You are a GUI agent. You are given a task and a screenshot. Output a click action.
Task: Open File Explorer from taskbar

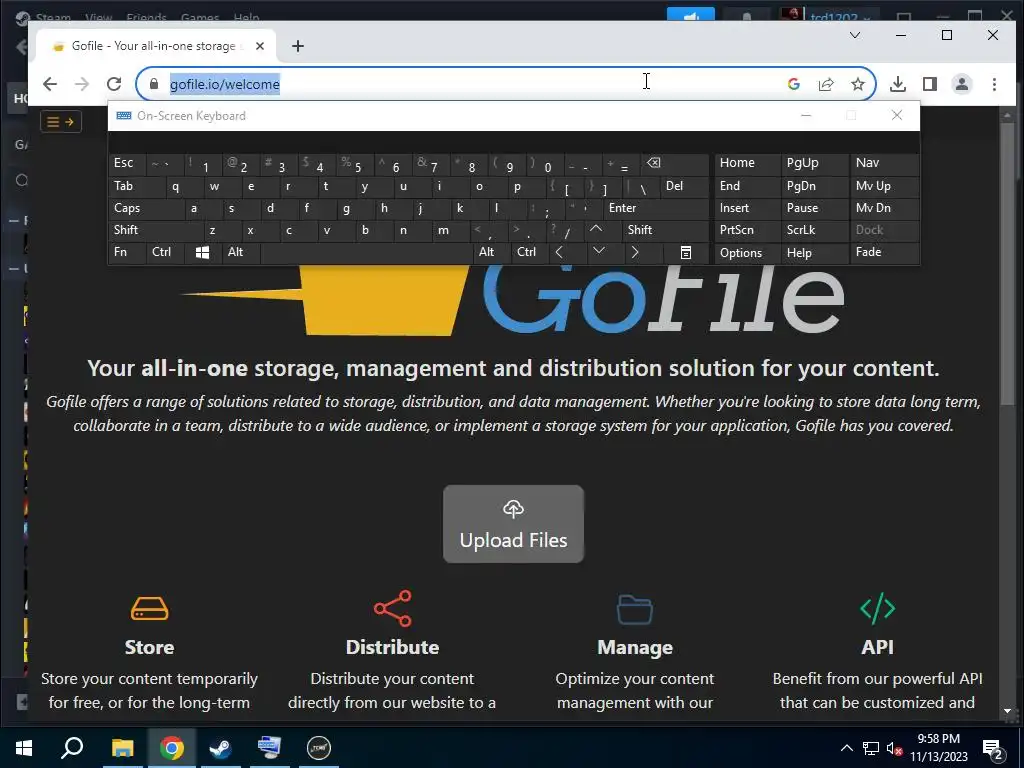122,748
